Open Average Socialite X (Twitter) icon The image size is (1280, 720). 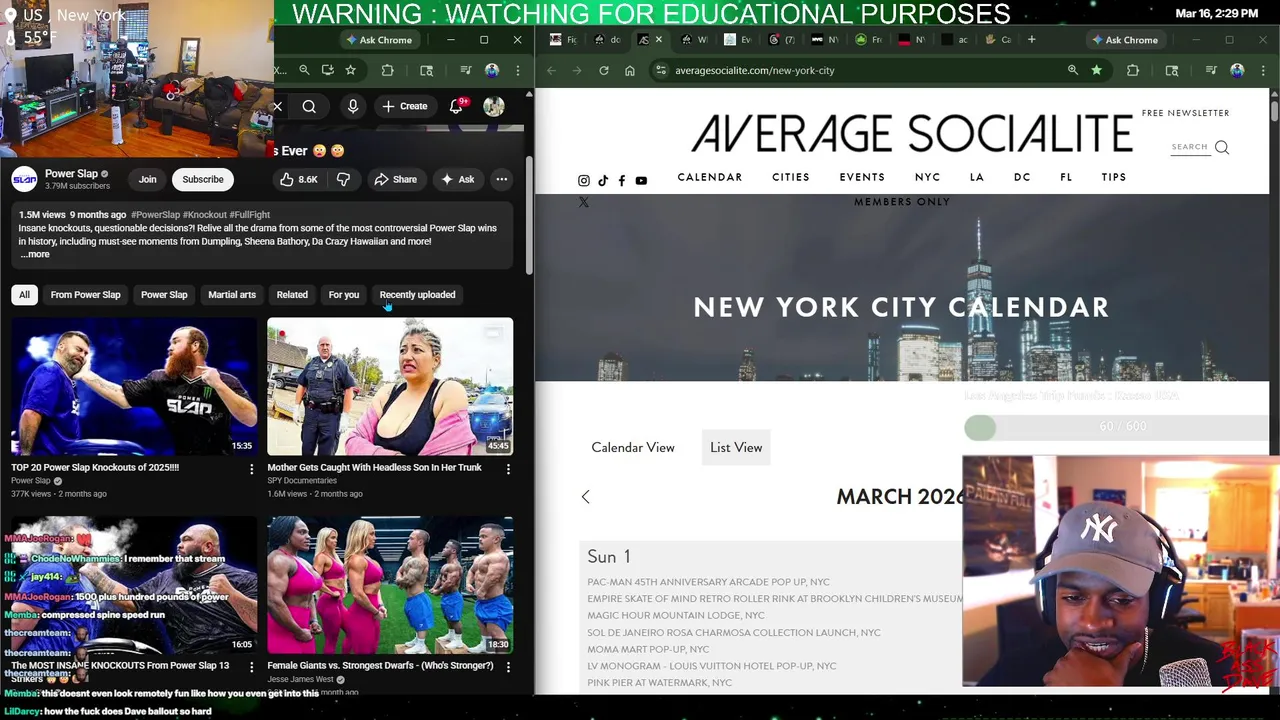tap(584, 202)
